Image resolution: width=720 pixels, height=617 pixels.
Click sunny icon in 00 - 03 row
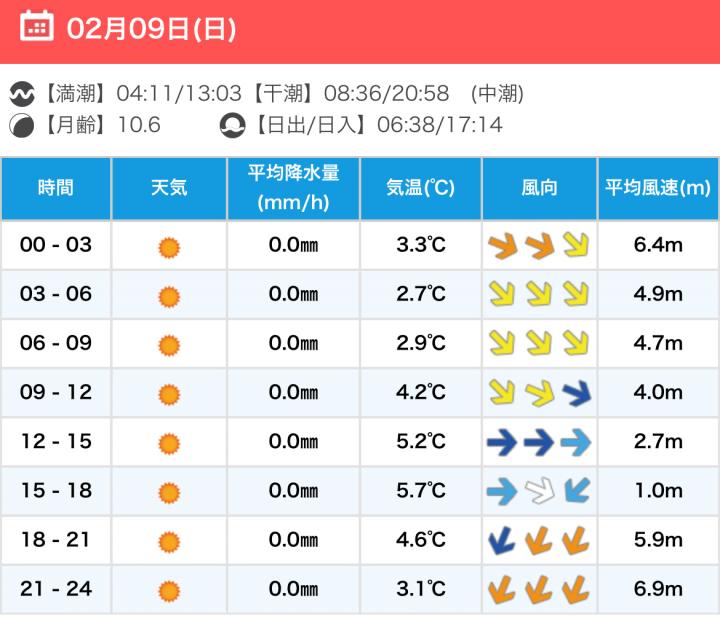169,248
